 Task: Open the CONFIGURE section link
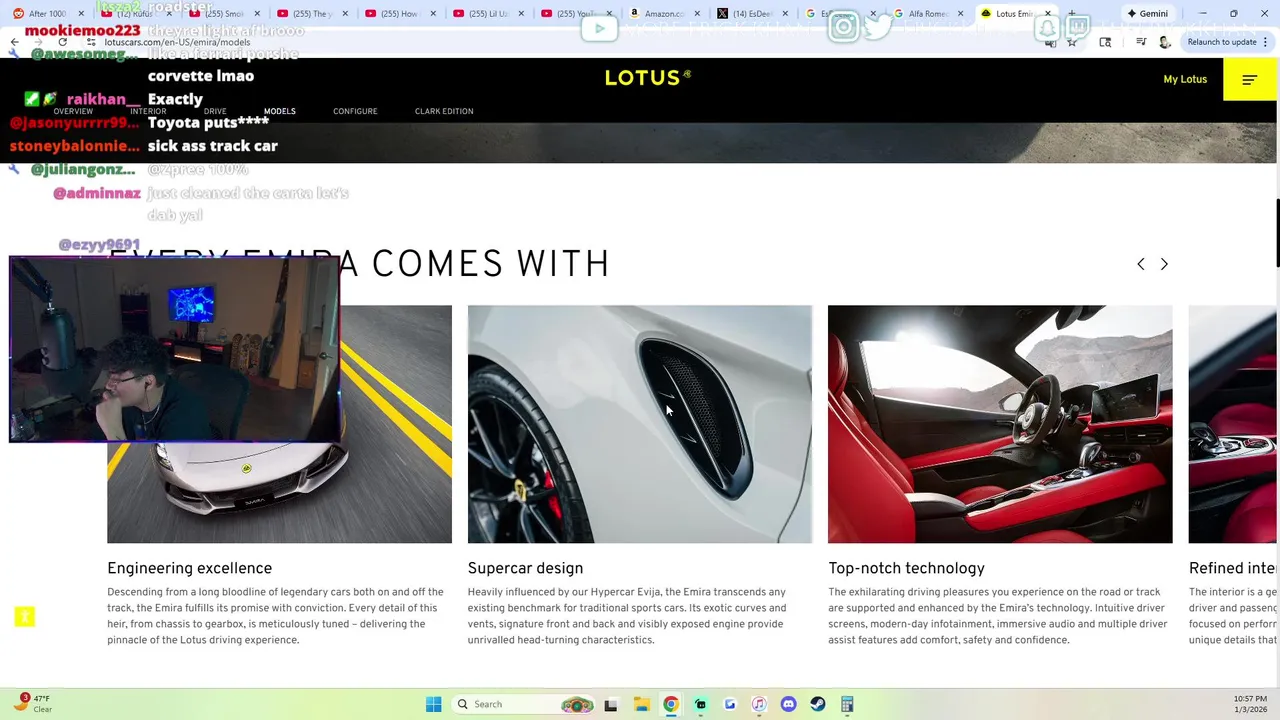click(355, 111)
